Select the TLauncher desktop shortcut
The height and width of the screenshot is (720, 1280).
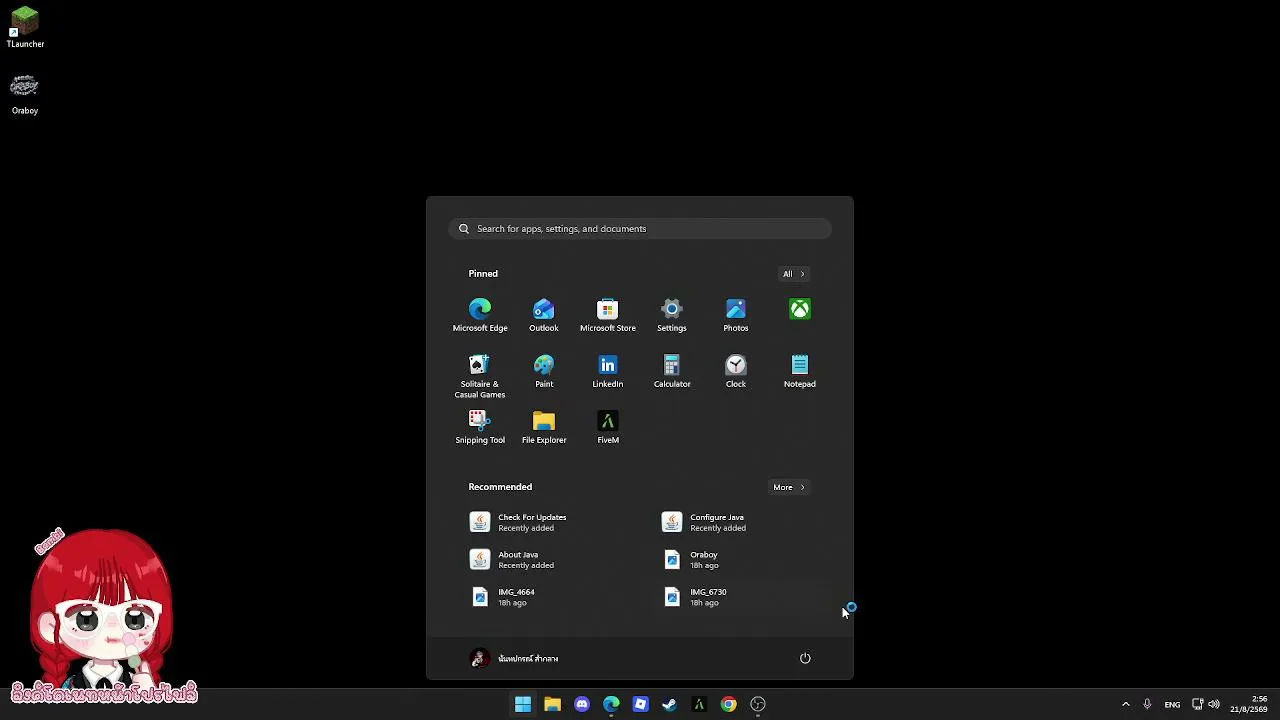click(x=25, y=28)
